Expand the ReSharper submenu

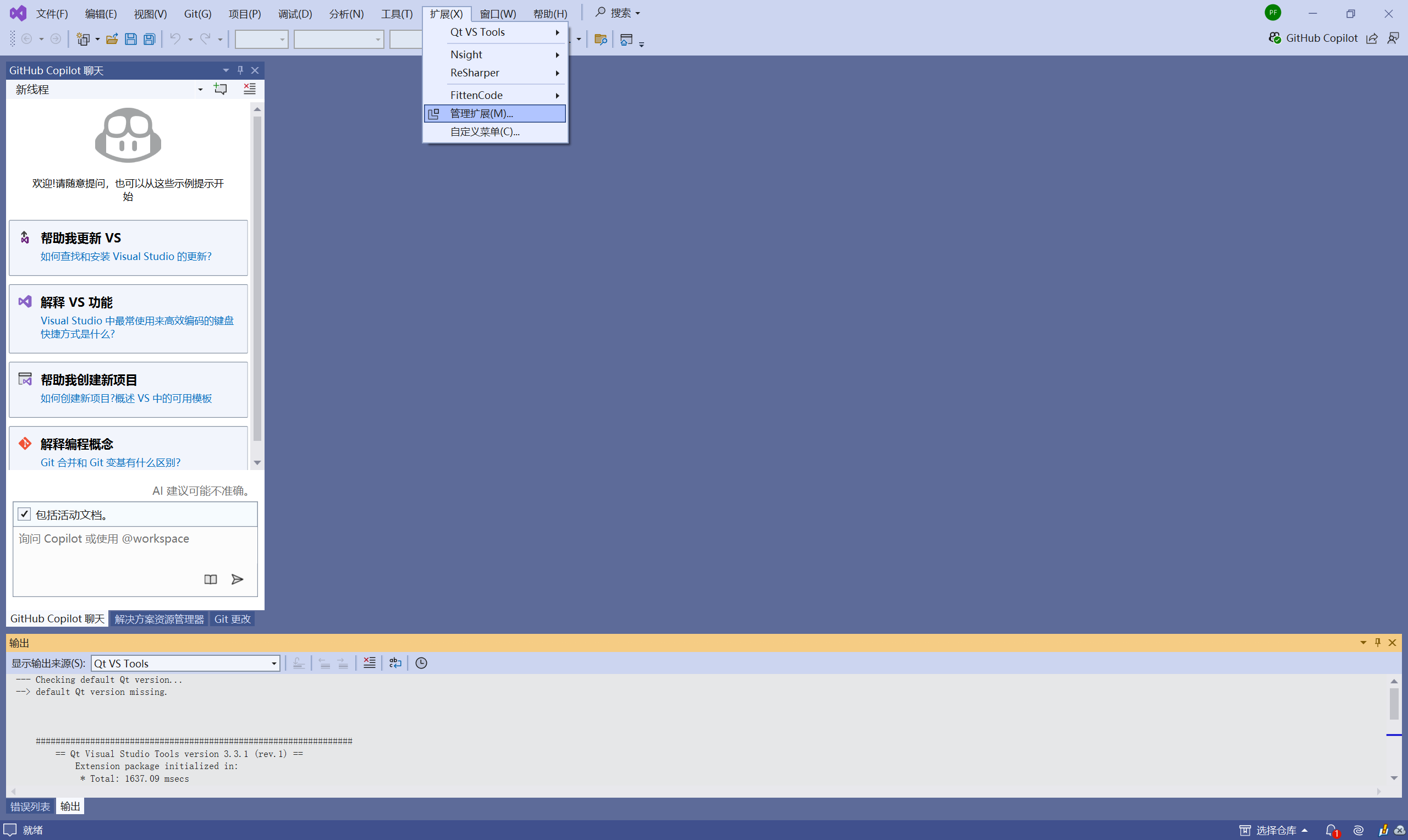pos(495,73)
